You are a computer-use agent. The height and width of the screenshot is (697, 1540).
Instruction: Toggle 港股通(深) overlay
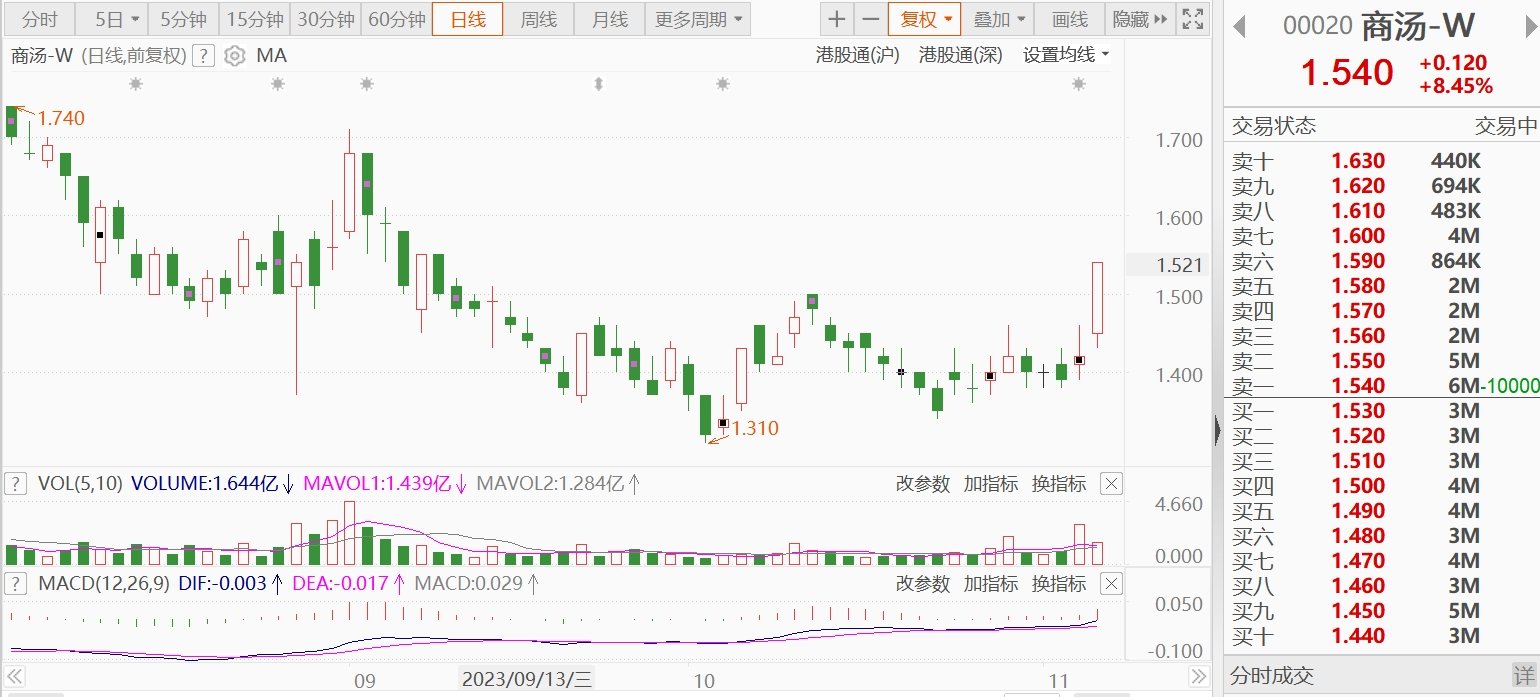[960, 55]
